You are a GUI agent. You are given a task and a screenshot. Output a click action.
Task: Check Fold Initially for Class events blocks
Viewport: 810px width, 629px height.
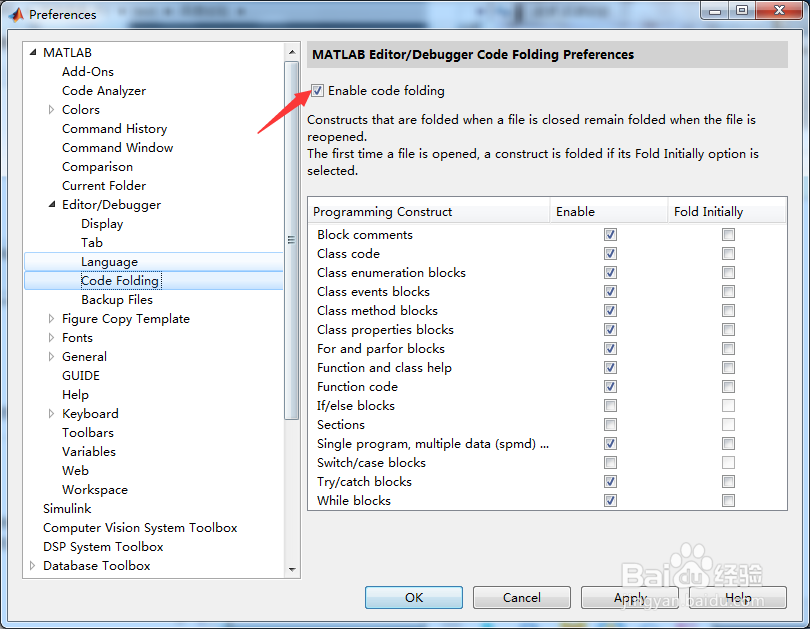728,292
